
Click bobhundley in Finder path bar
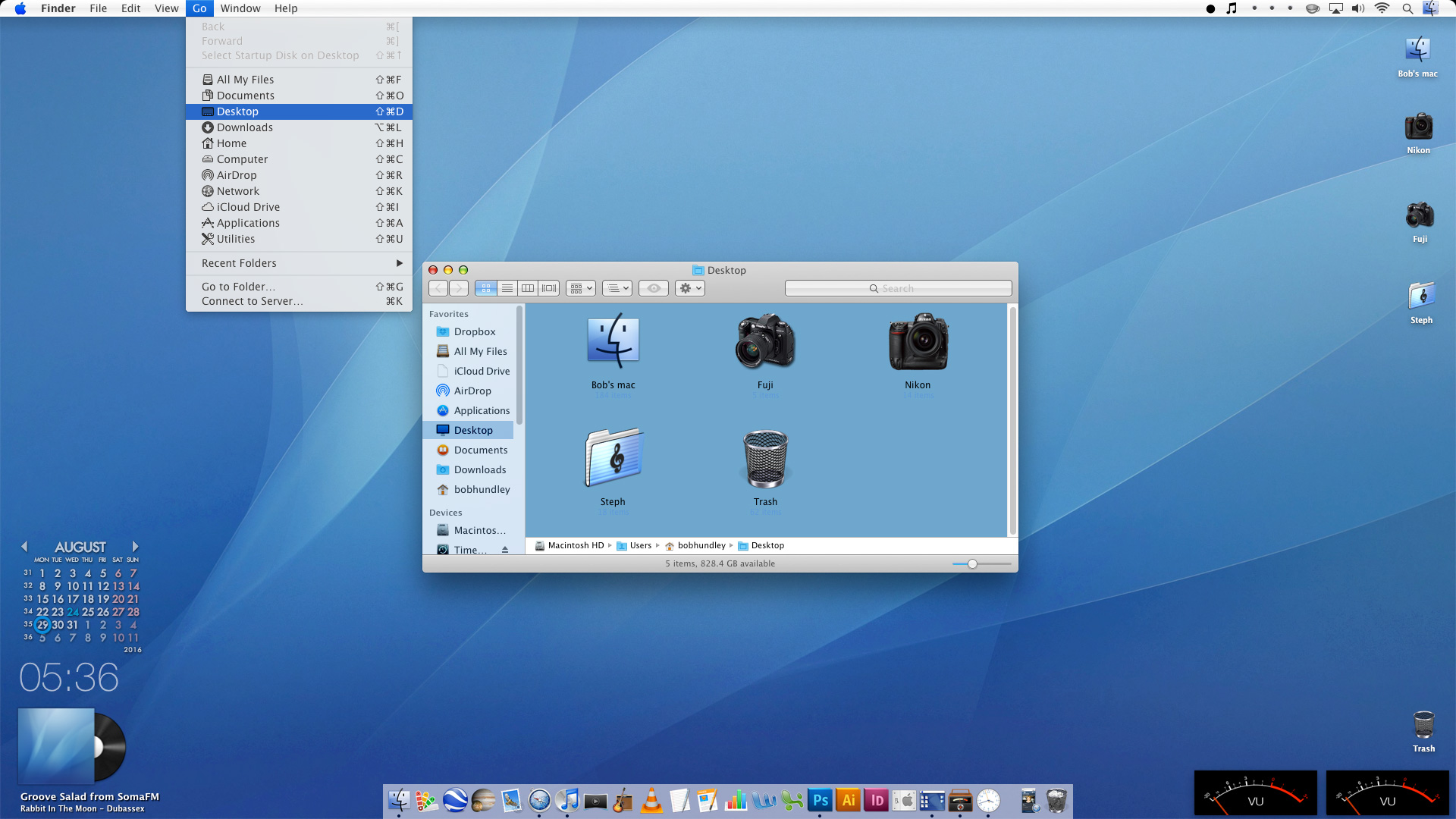[695, 545]
